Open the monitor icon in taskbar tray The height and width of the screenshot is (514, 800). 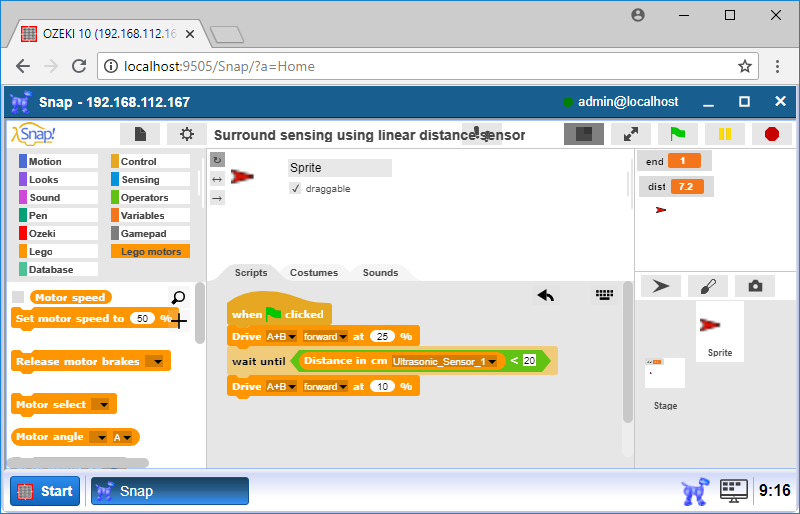coord(734,491)
